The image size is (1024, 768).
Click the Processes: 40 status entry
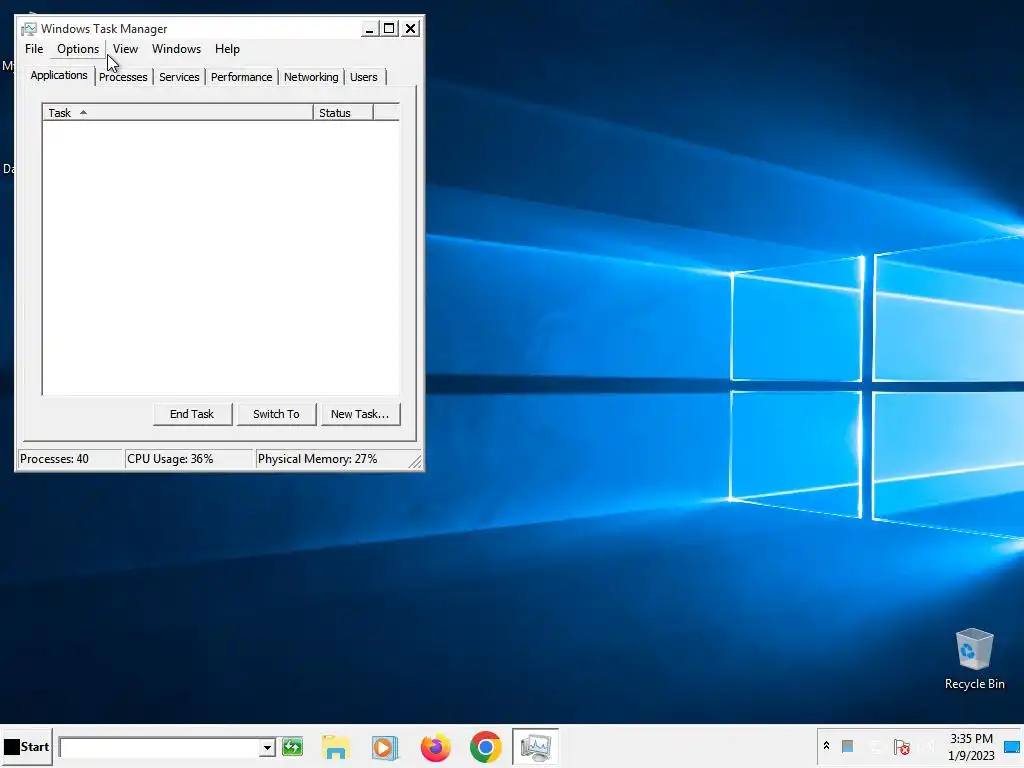(x=70, y=459)
